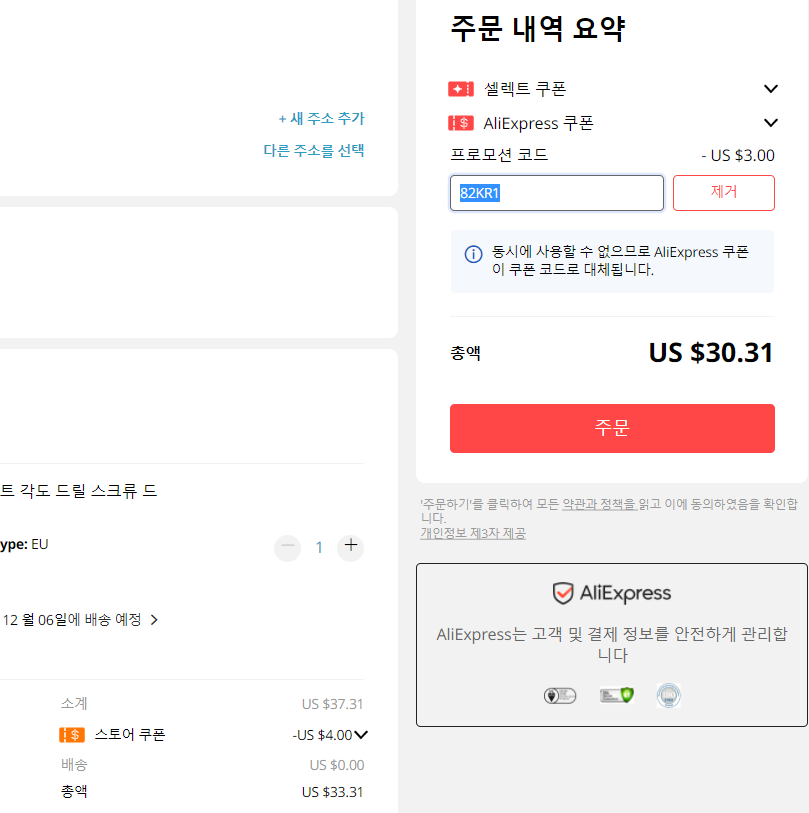Expand the AliExpress 쿠폰 dropdown chevron
The image size is (809, 813).
771,123
